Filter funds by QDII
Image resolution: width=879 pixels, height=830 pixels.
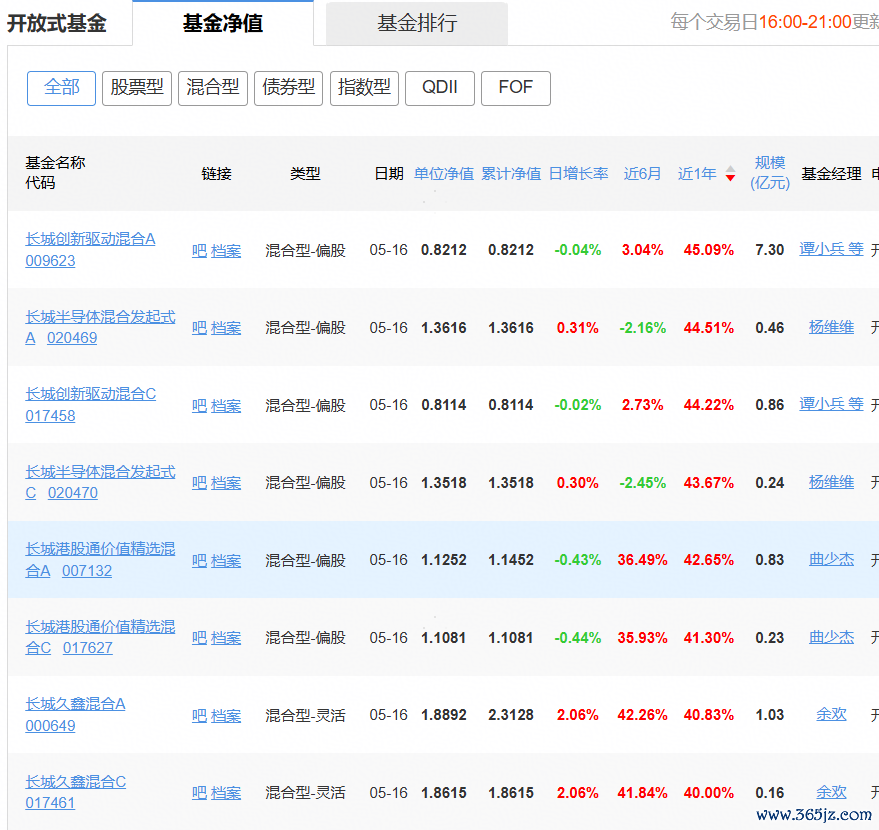pos(440,88)
